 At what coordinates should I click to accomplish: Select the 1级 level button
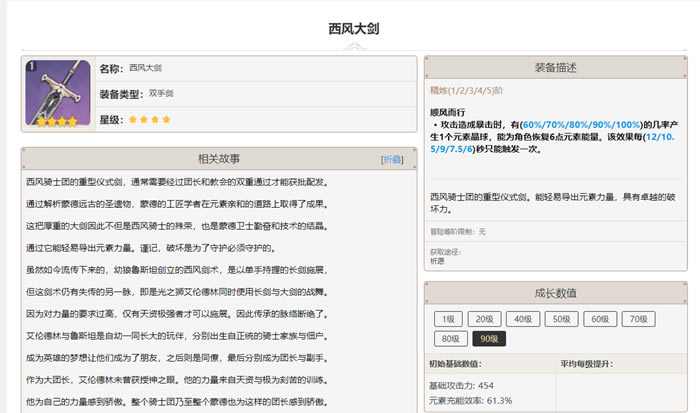point(446,319)
